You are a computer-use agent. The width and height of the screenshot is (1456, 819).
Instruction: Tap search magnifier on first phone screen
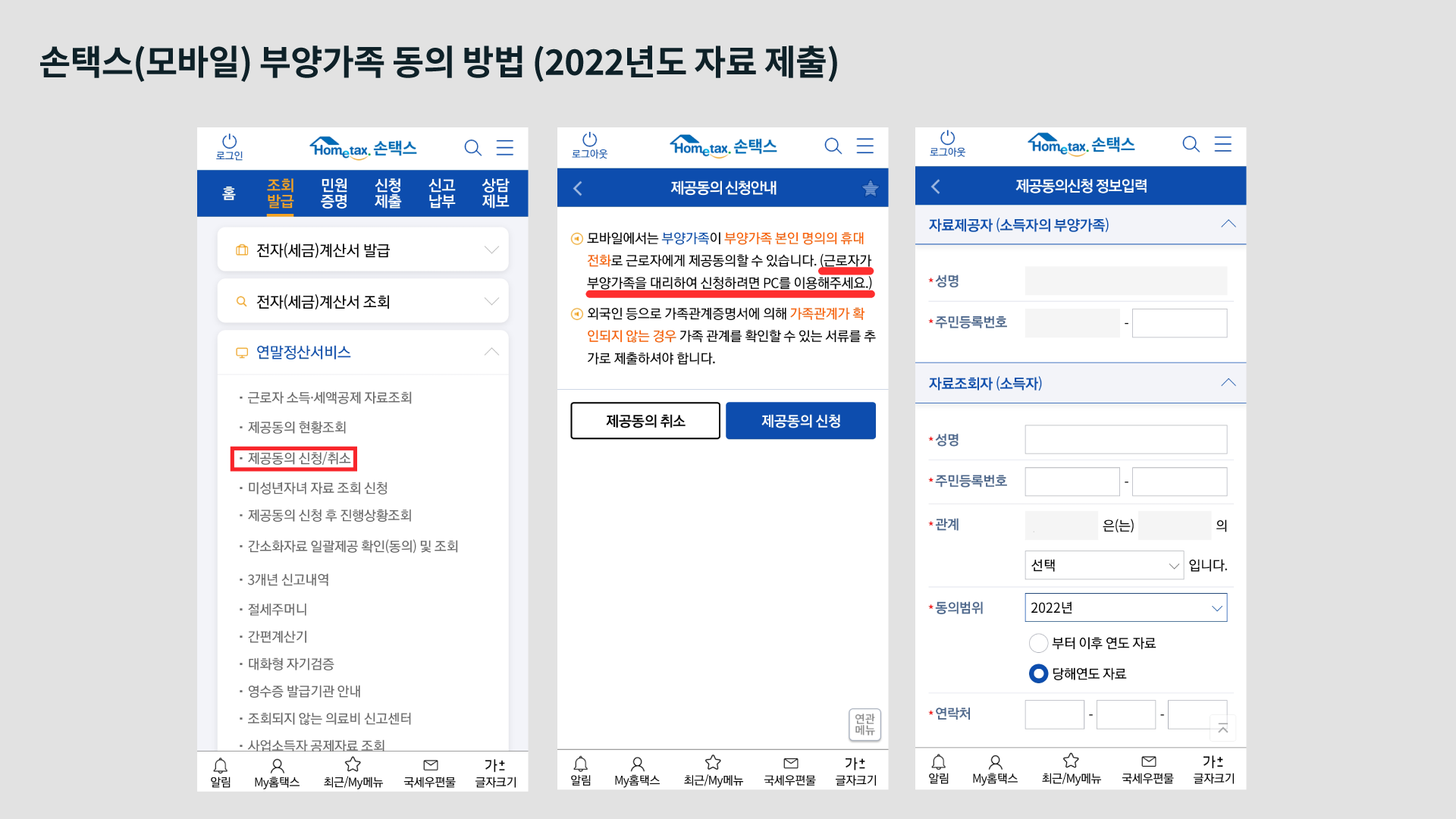[x=473, y=147]
